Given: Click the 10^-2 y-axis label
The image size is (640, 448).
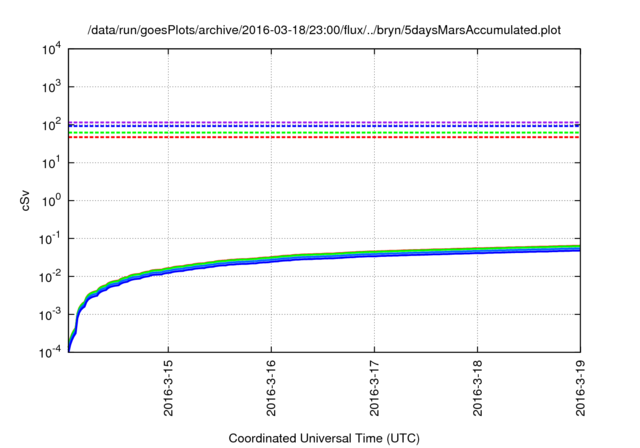Looking at the screenshot, I should [x=49, y=277].
